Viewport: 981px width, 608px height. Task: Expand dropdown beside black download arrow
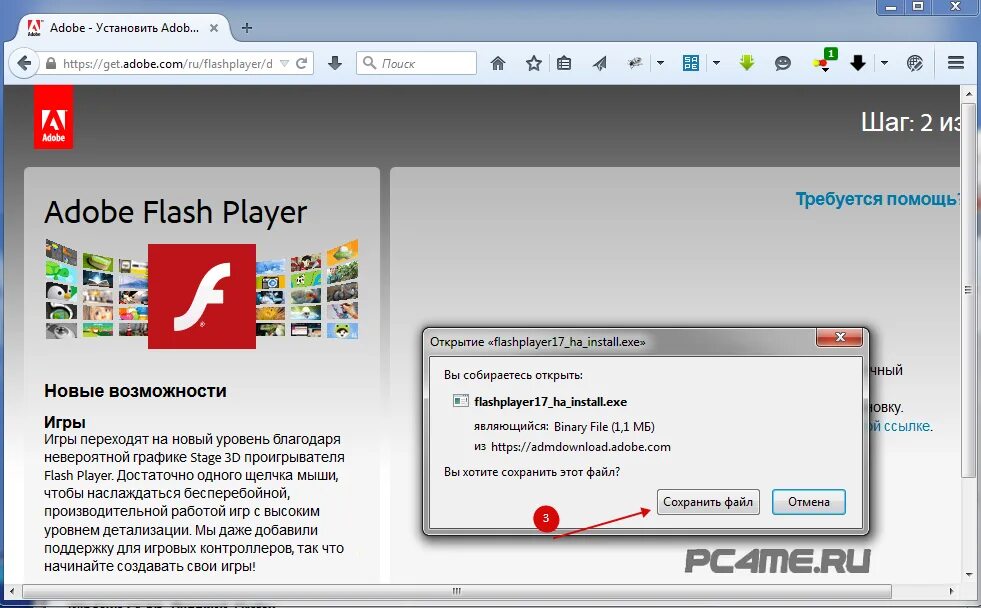(884, 63)
